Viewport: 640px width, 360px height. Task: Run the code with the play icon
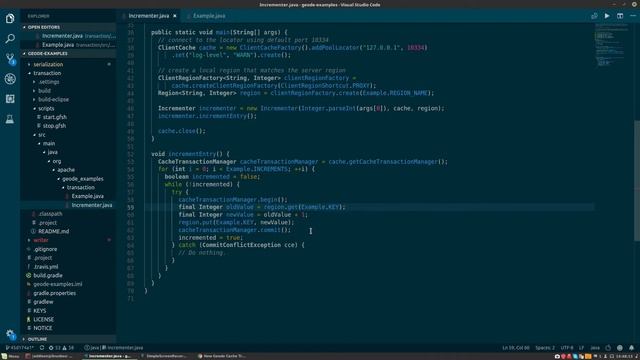tap(607, 16)
